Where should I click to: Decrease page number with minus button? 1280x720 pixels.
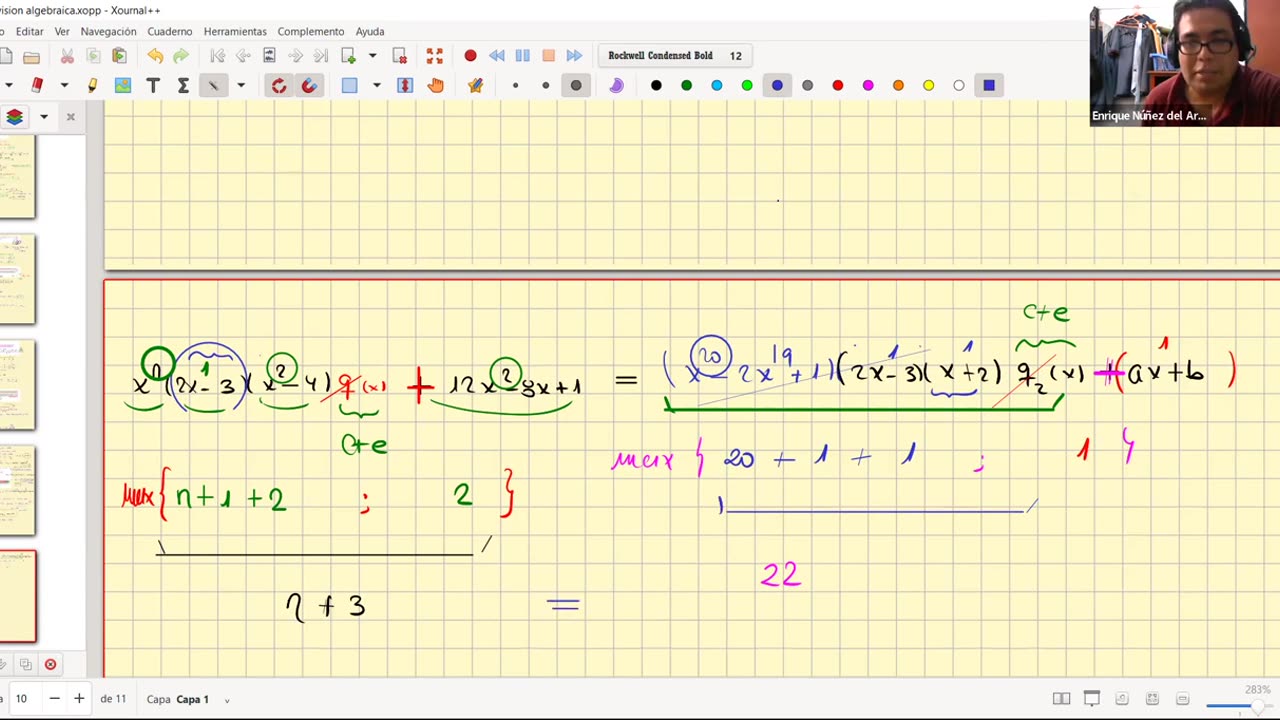[x=55, y=699]
